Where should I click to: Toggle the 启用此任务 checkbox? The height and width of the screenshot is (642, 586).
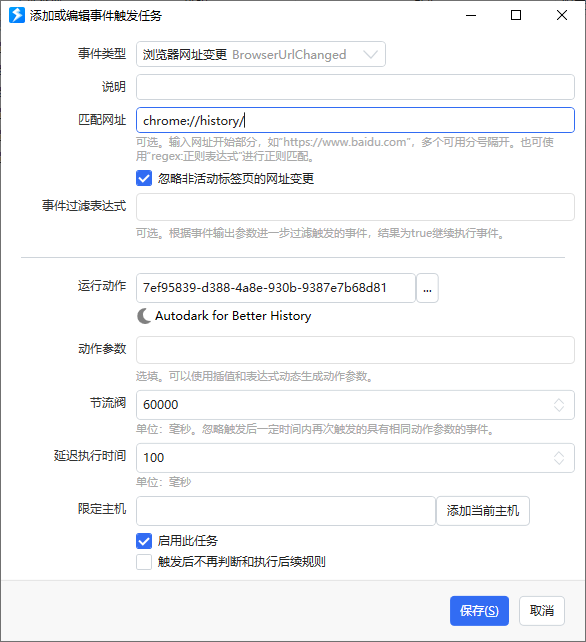[144, 541]
